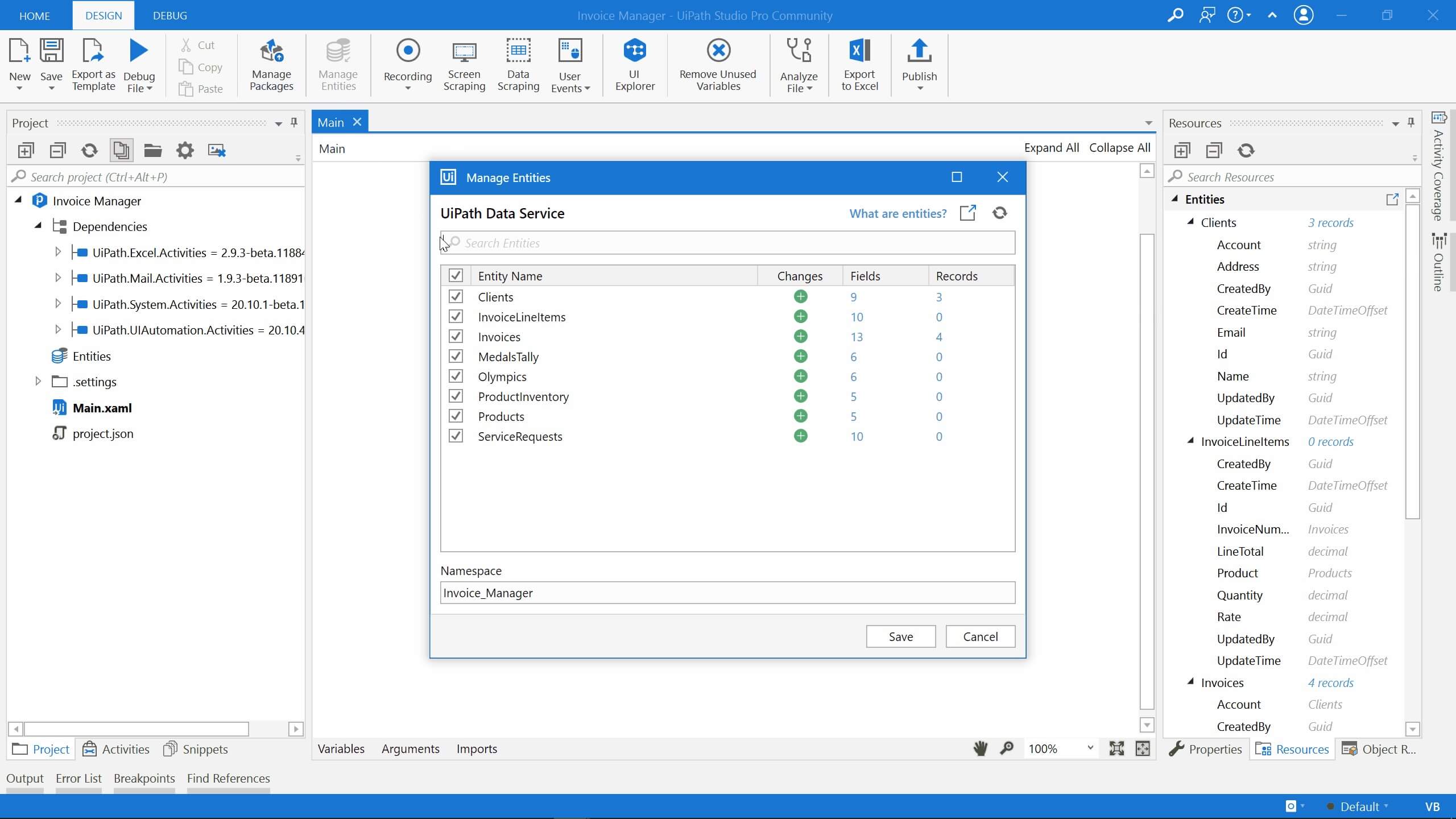The width and height of the screenshot is (1456, 819).
Task: Expand UiPath.Mail.Activities dependency
Action: click(x=57, y=278)
